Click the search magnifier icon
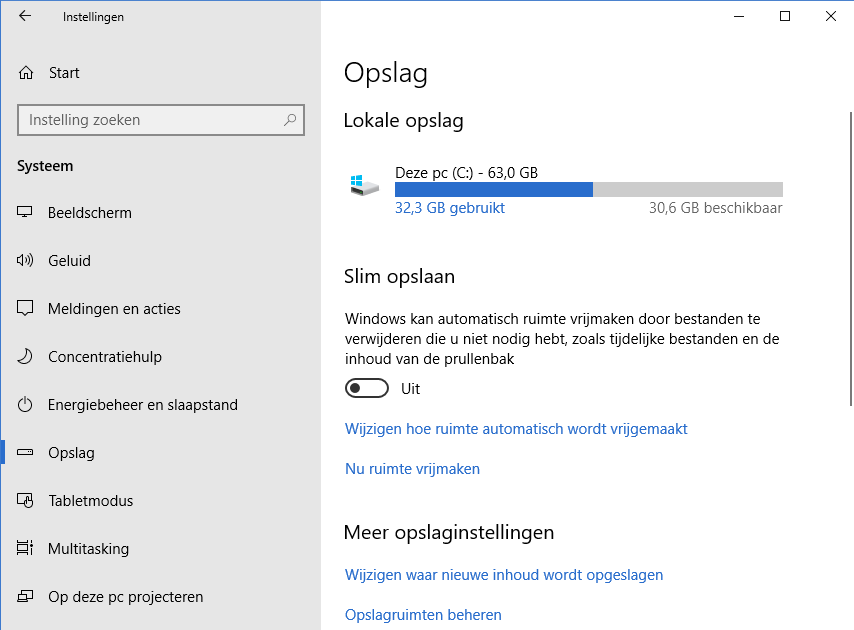The width and height of the screenshot is (854, 630). 290,120
